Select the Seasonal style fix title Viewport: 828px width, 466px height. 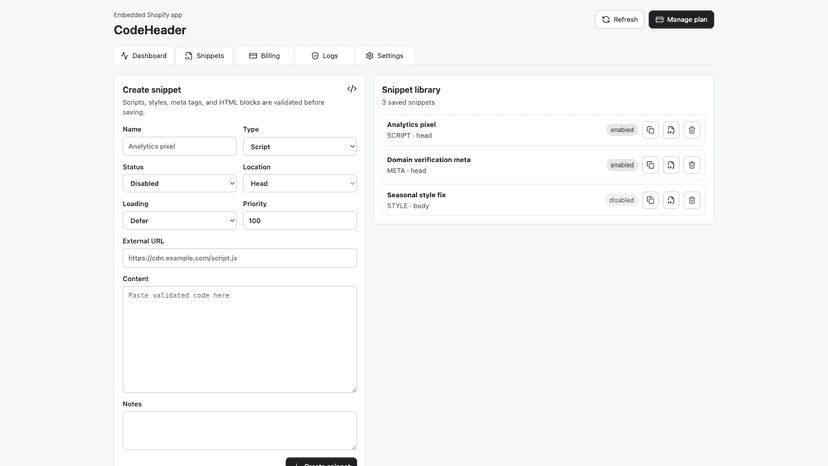tap(416, 195)
